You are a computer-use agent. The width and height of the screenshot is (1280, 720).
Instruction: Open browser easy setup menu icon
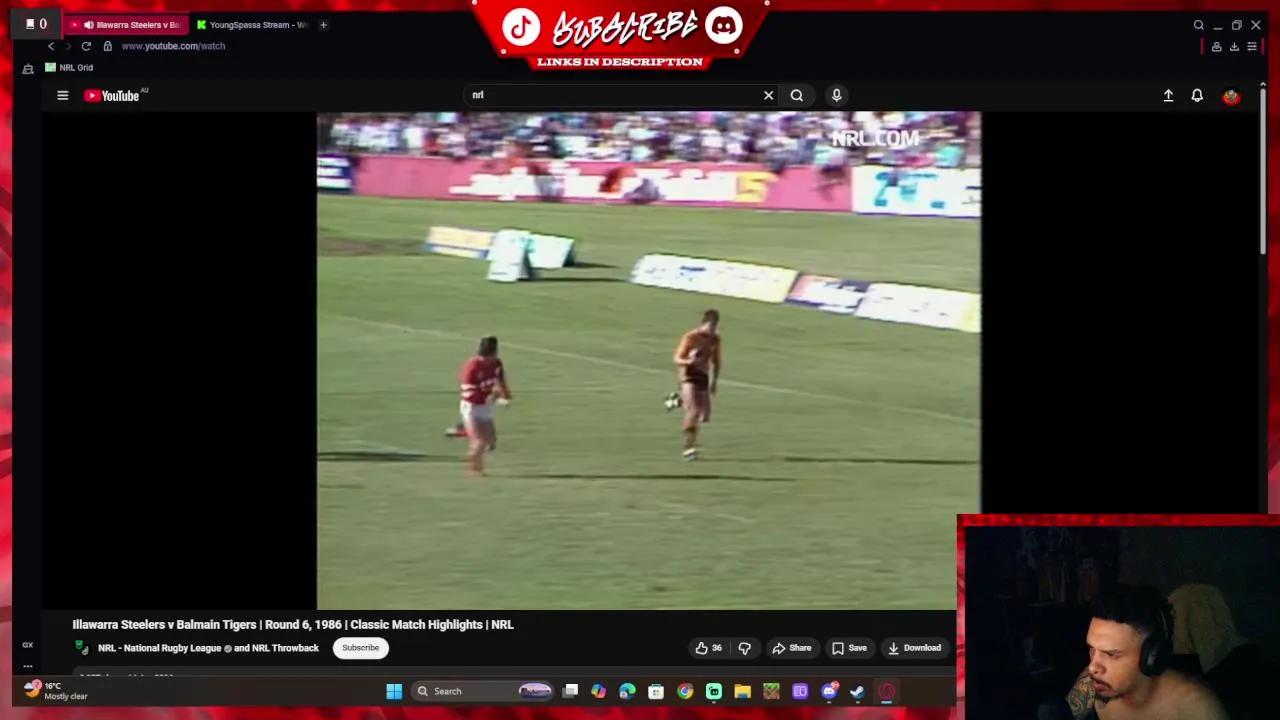(x=1252, y=46)
